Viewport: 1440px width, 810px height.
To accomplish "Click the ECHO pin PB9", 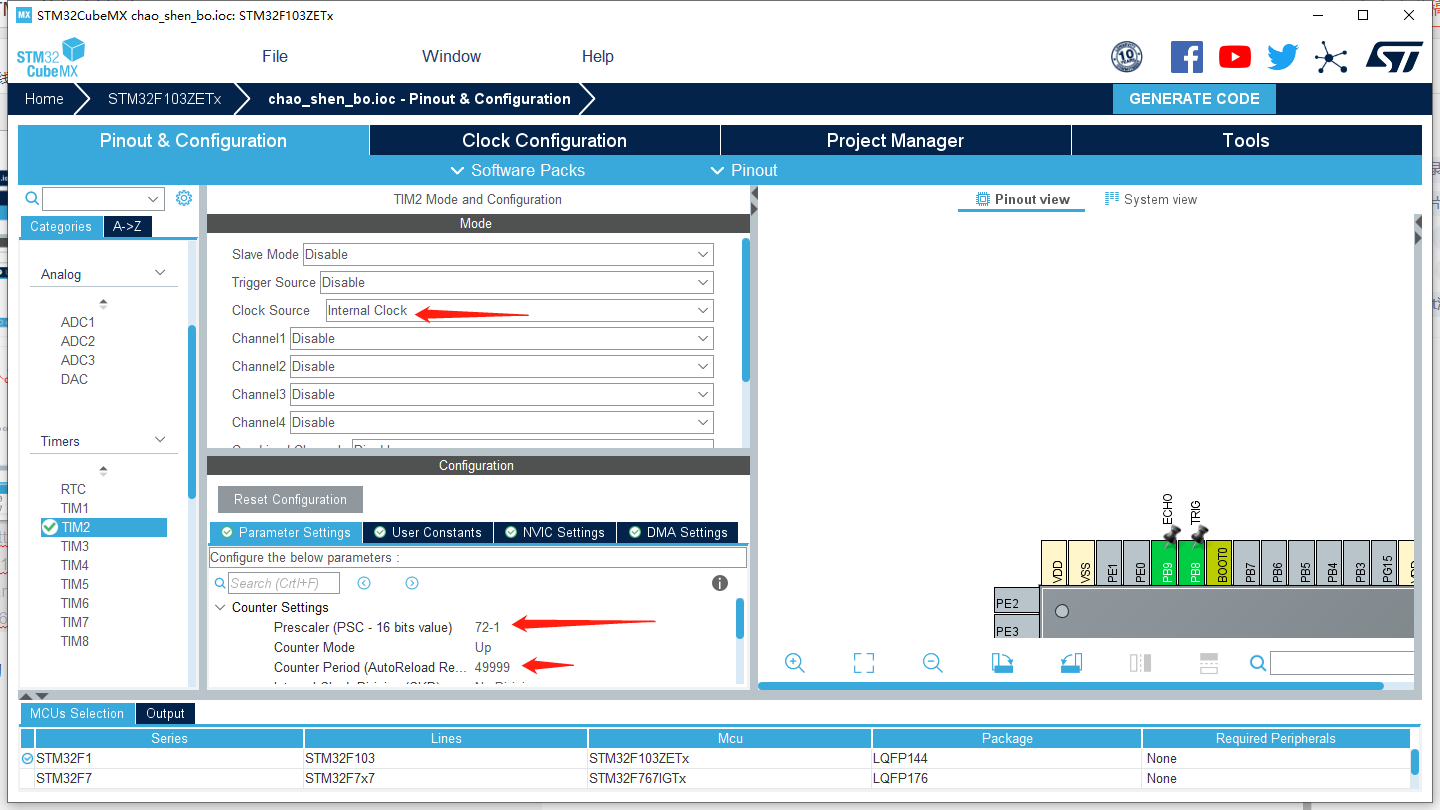I will pos(1165,563).
